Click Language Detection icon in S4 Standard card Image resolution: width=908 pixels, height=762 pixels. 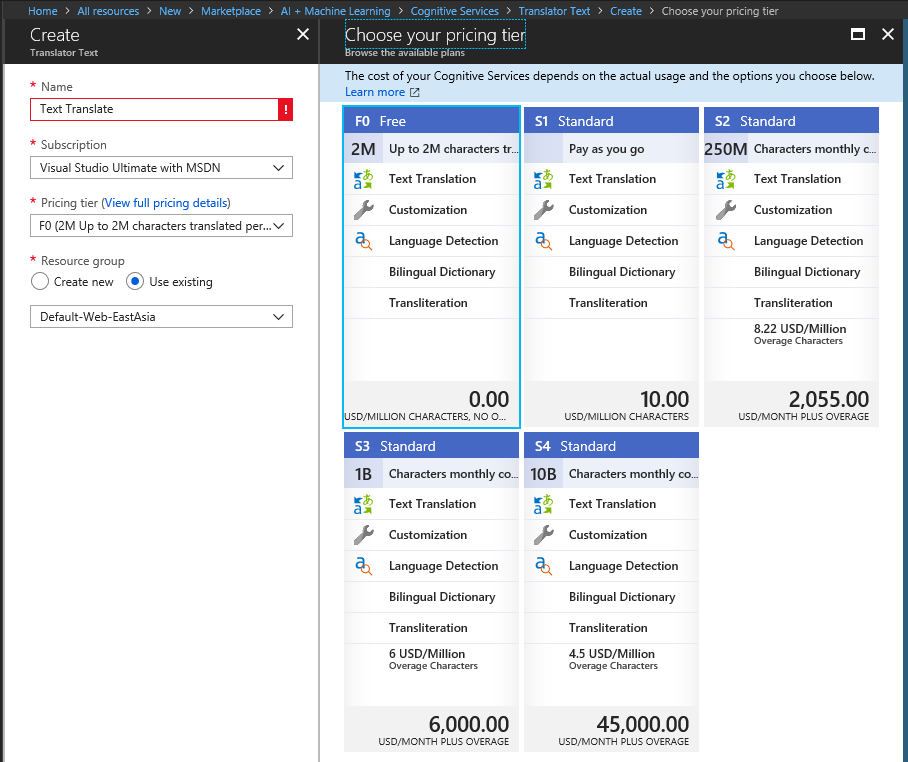coord(543,565)
